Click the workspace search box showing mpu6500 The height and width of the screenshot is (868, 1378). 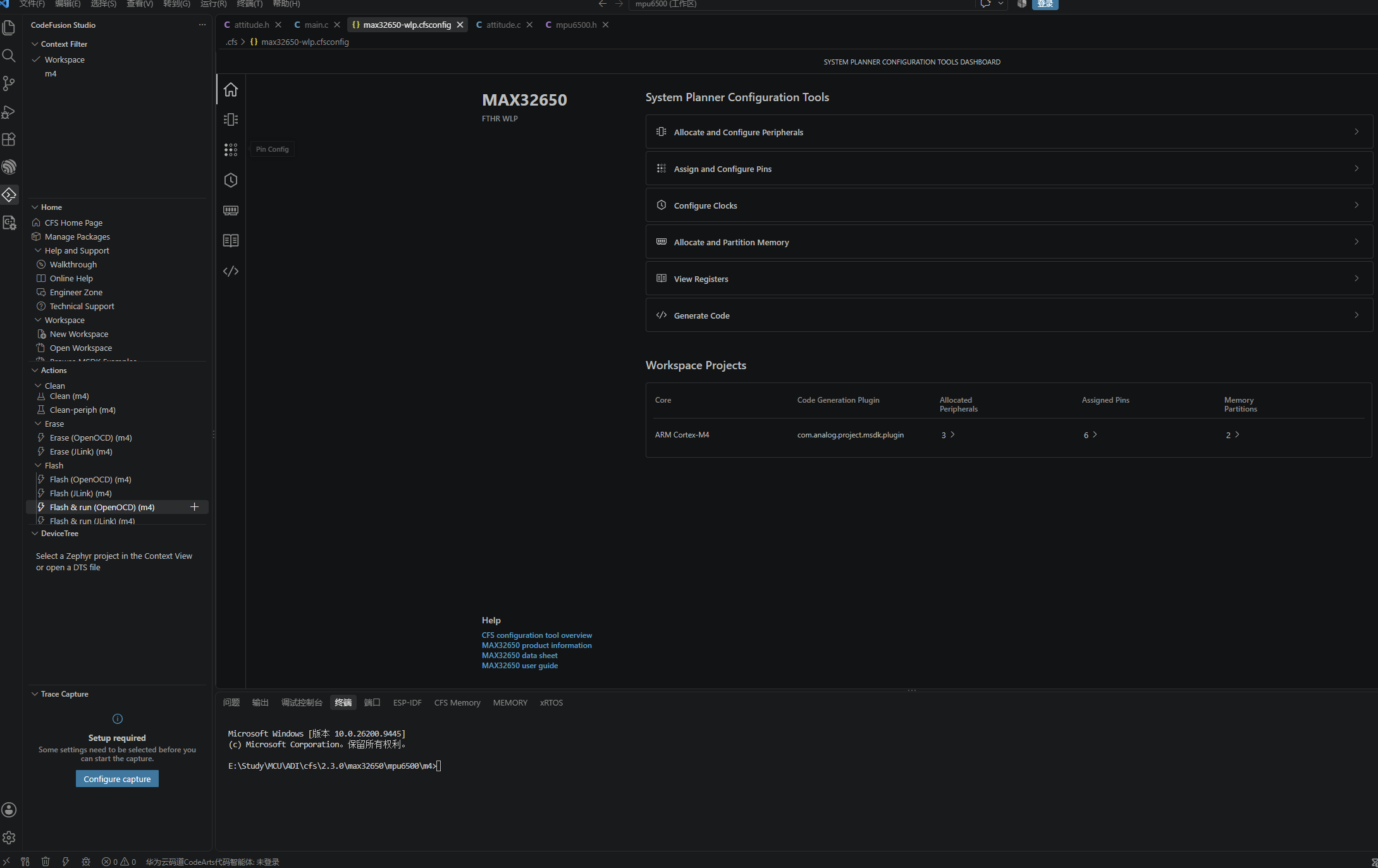click(802, 4)
